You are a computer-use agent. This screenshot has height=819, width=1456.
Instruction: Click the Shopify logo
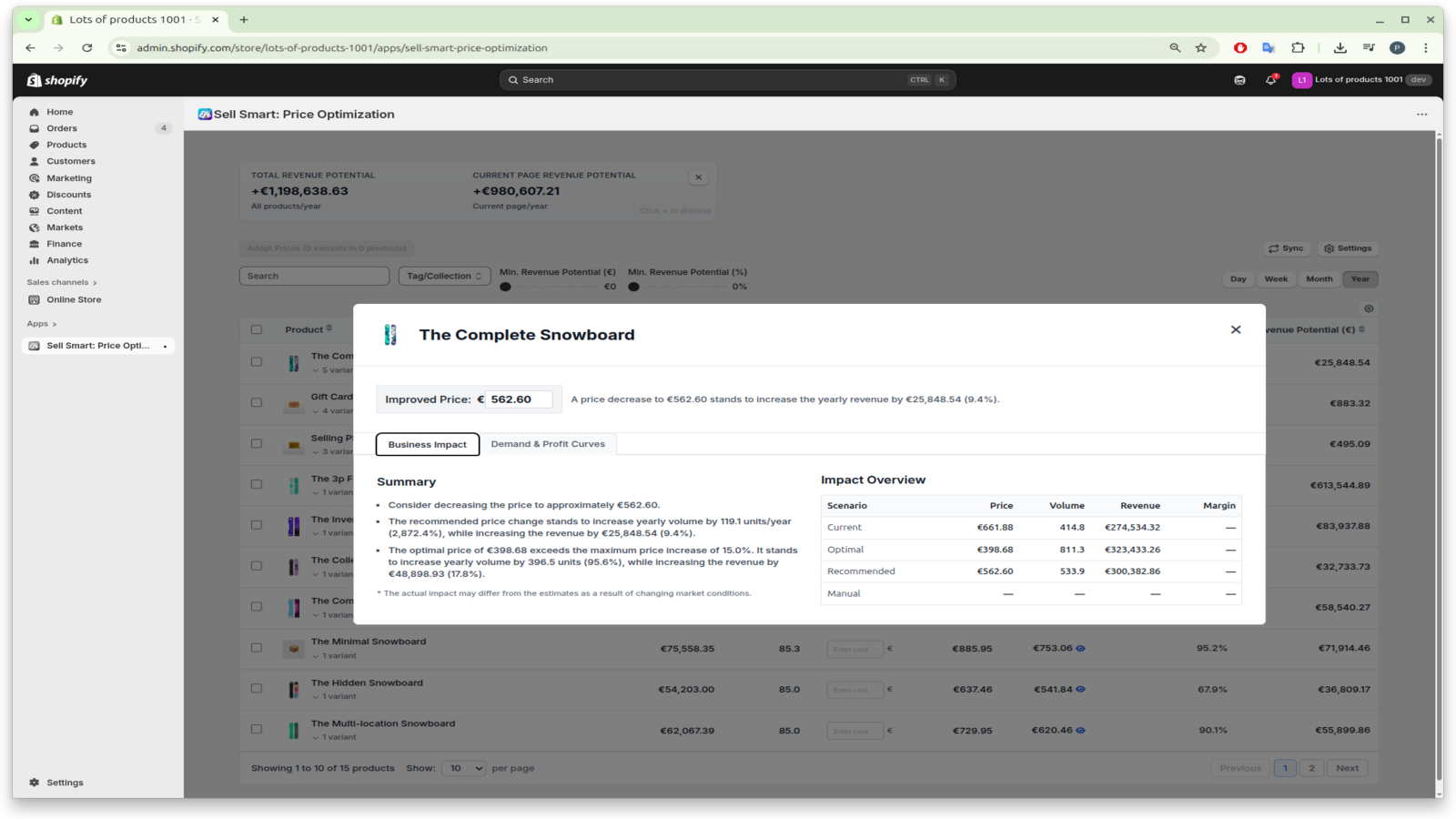57,80
